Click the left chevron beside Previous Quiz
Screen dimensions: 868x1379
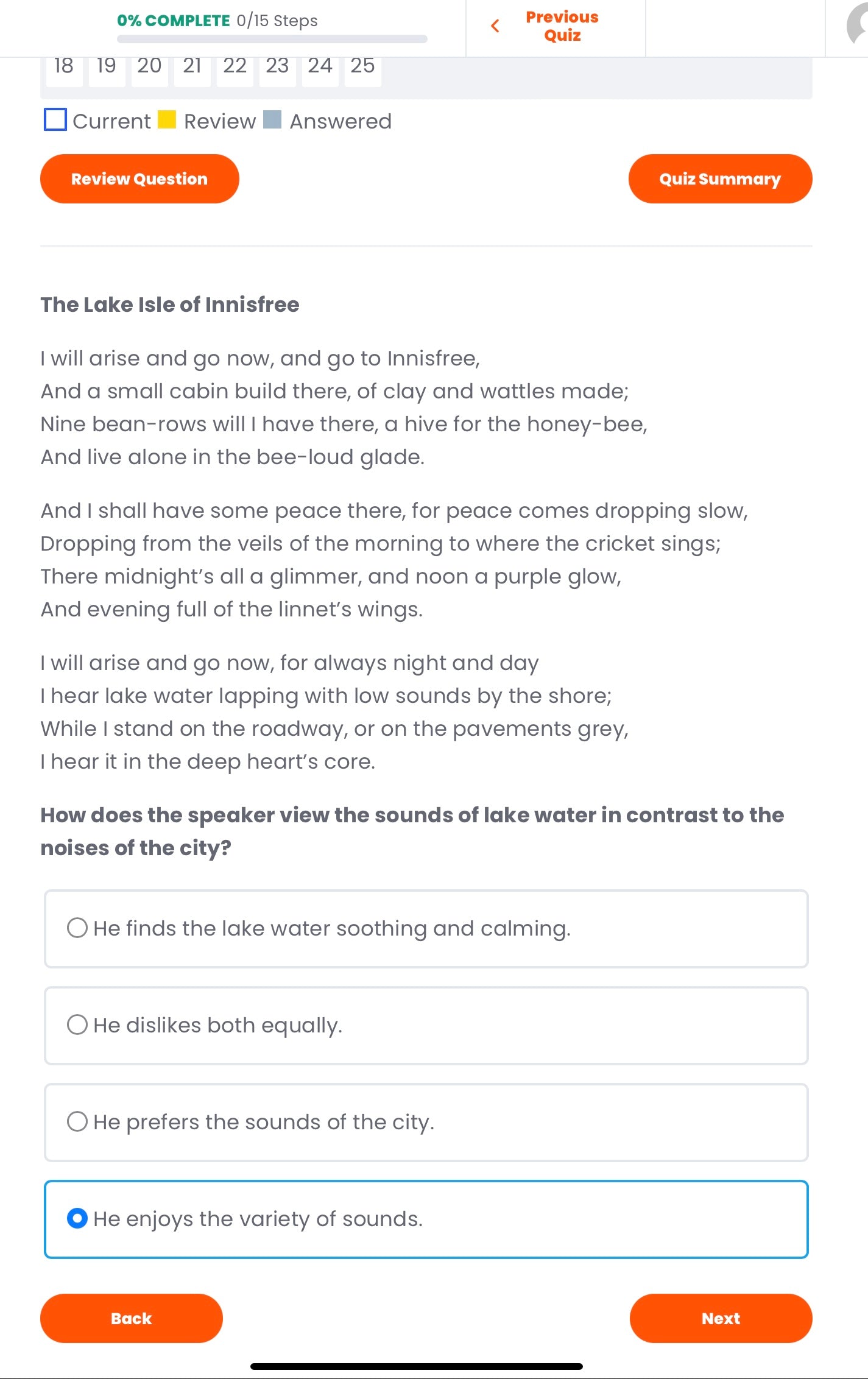click(x=495, y=26)
